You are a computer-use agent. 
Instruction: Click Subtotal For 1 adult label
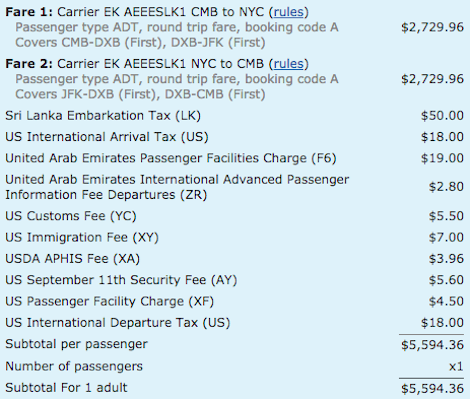tap(66, 388)
